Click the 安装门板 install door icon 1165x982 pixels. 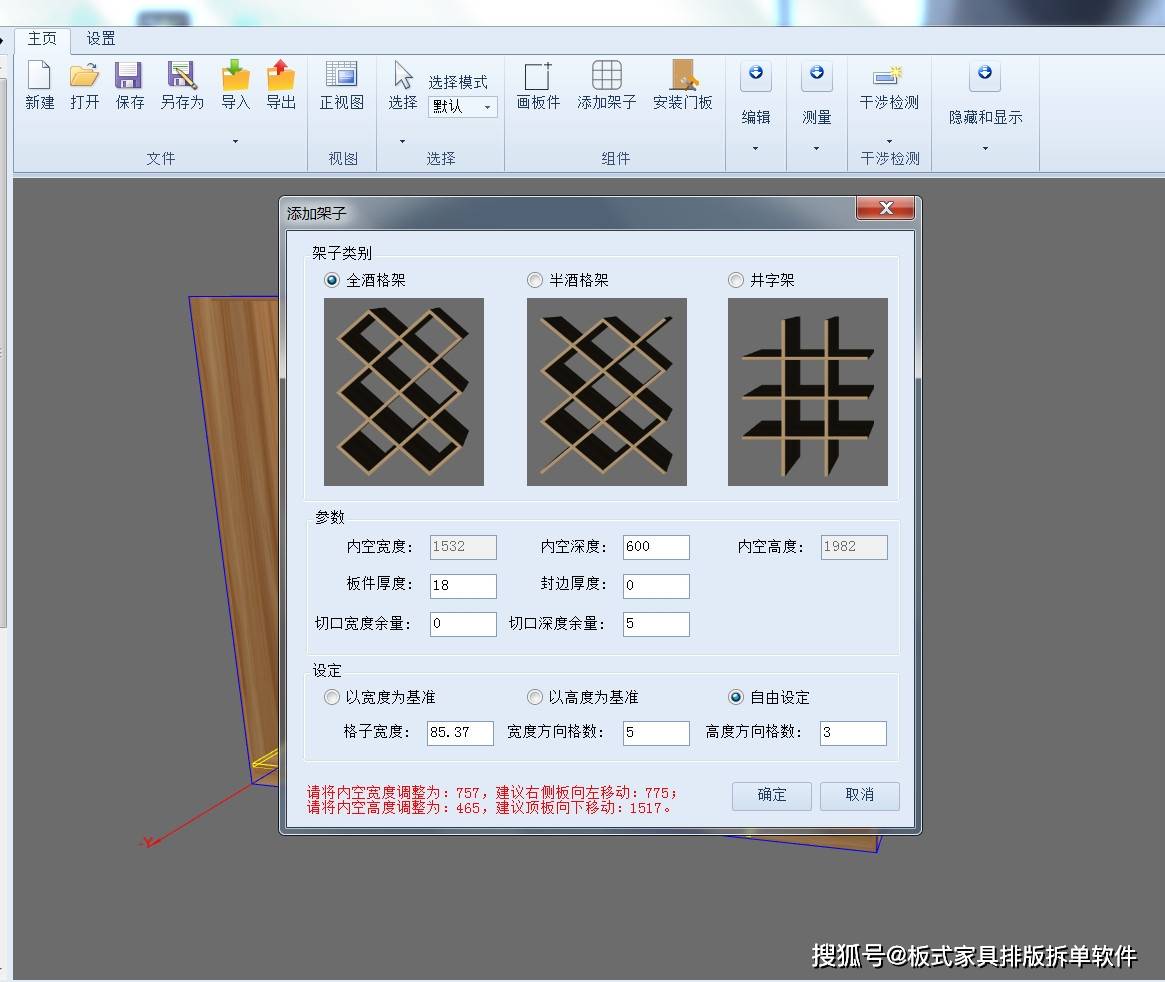(x=683, y=76)
